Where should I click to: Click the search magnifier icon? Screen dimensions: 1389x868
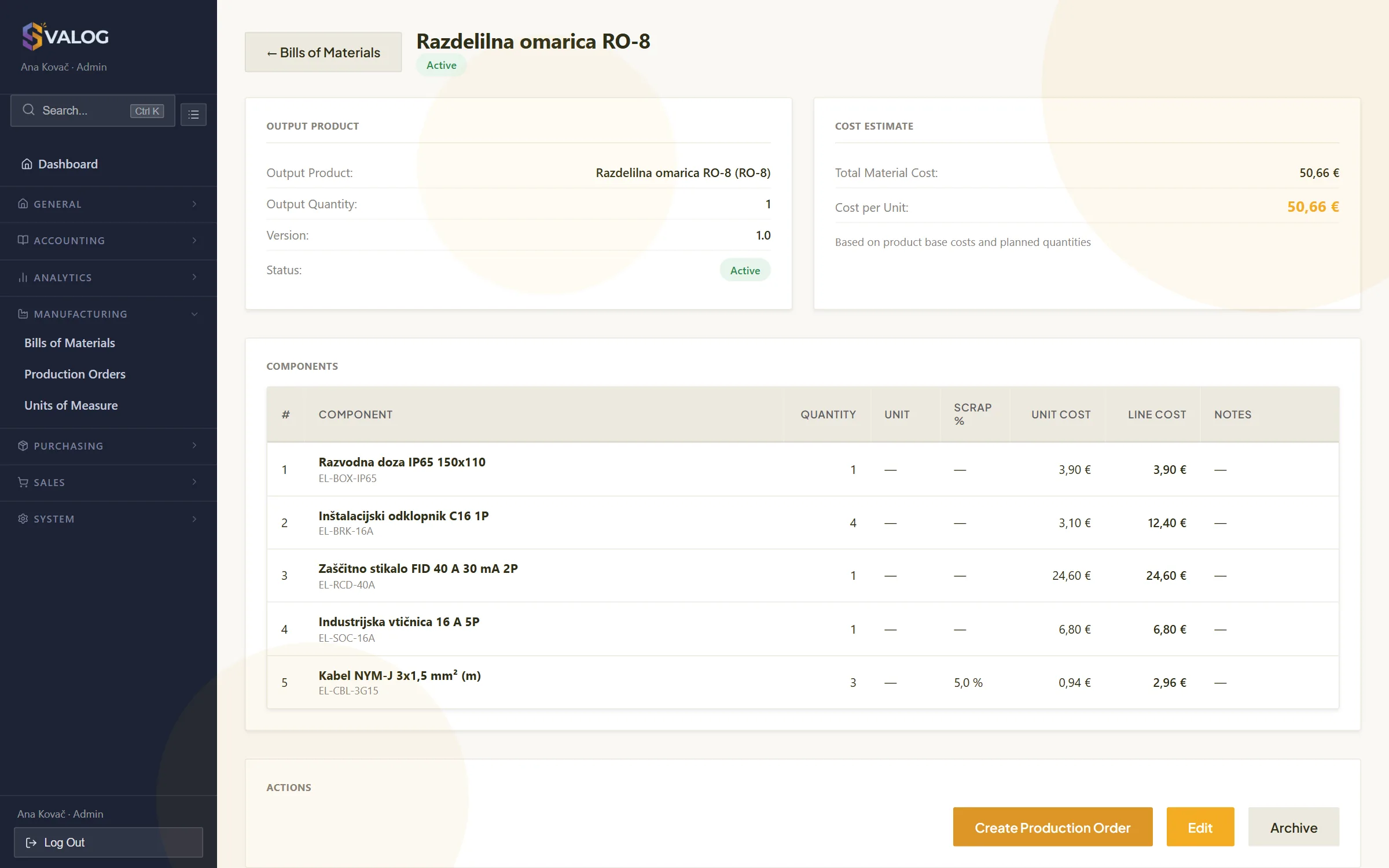click(x=28, y=110)
